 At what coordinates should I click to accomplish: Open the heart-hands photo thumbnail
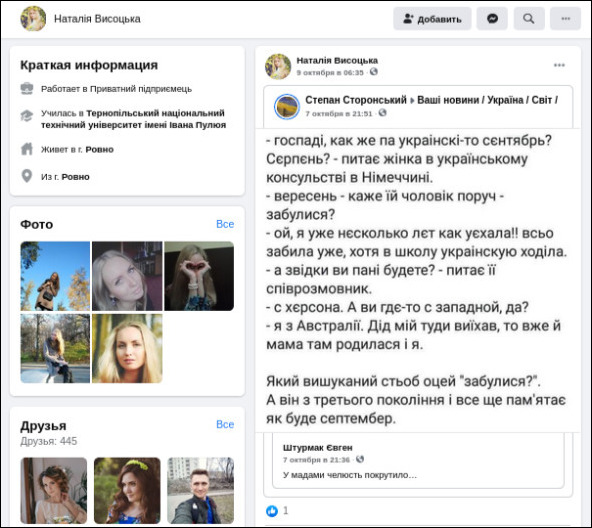[x=199, y=276]
